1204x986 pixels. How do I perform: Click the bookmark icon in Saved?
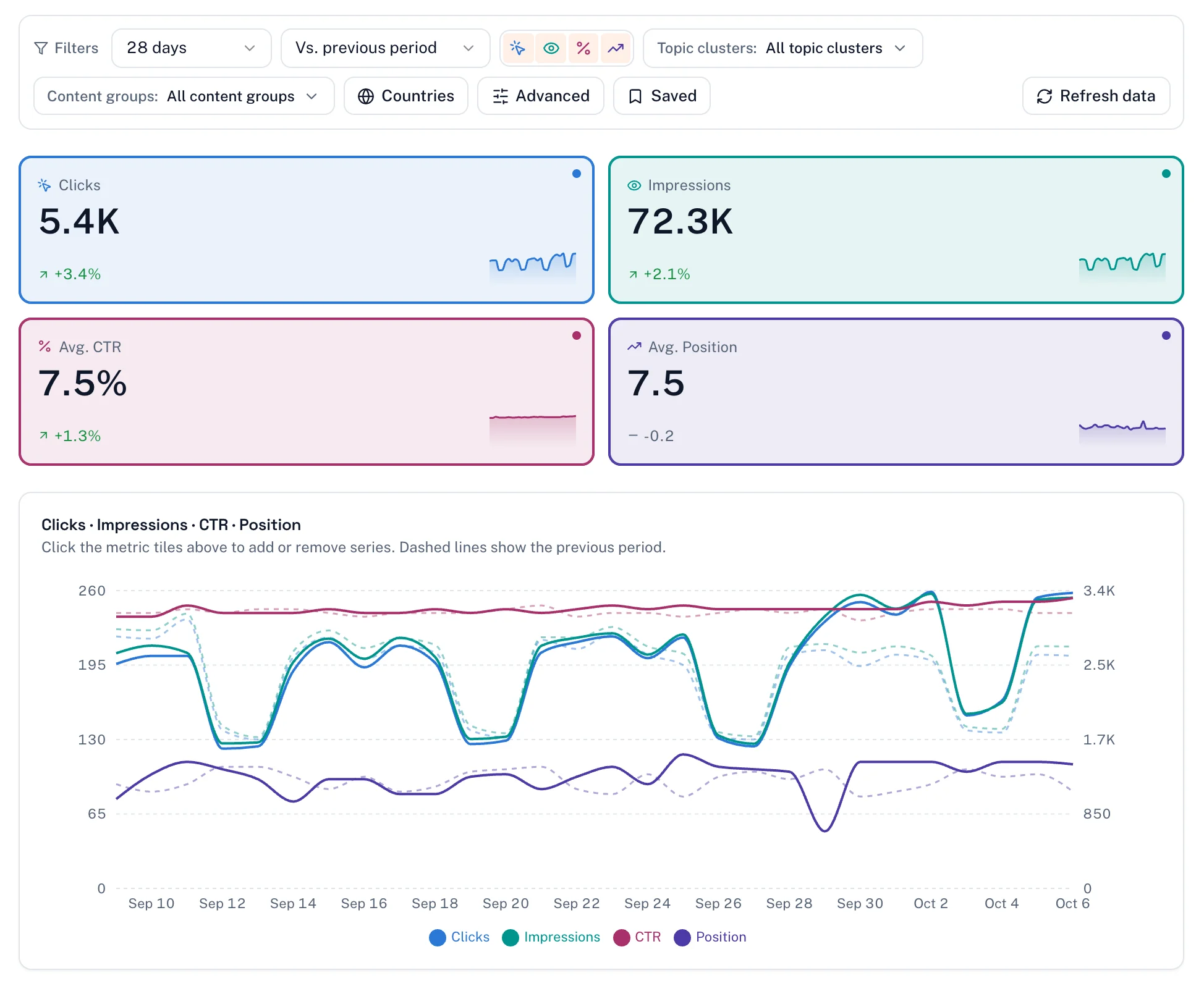click(x=635, y=96)
